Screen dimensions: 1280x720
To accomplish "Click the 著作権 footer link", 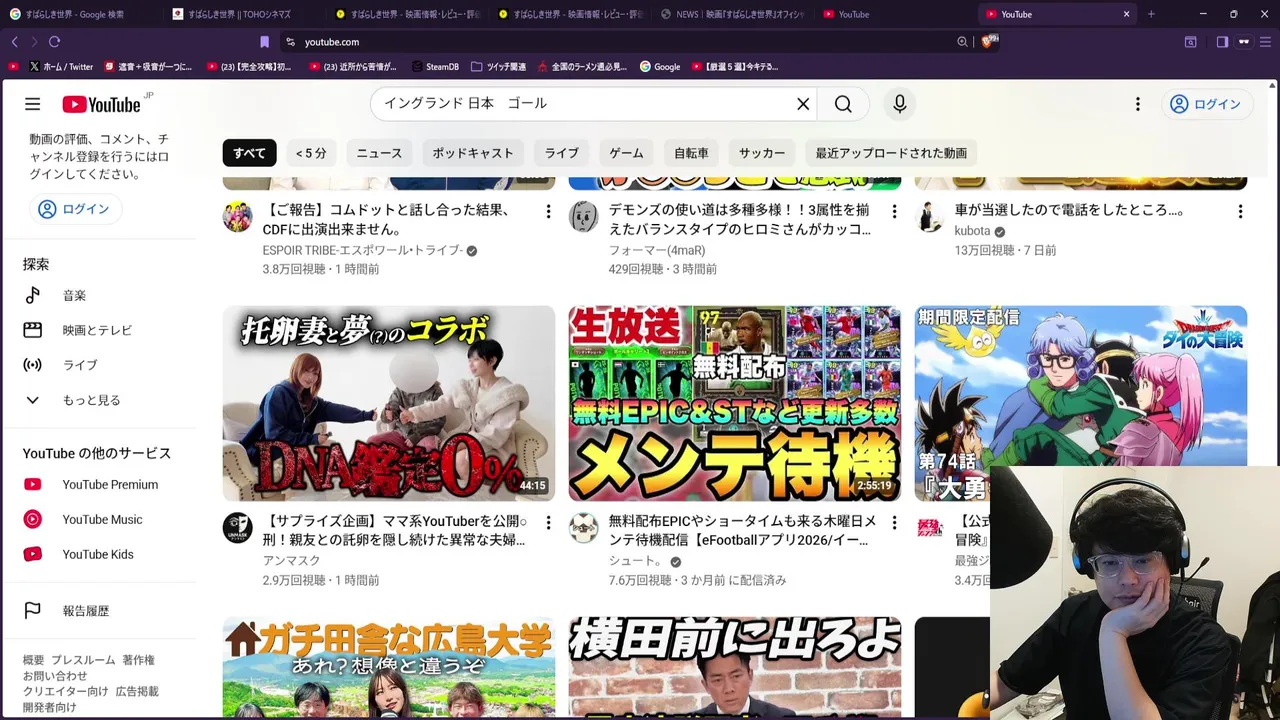I will point(139,660).
